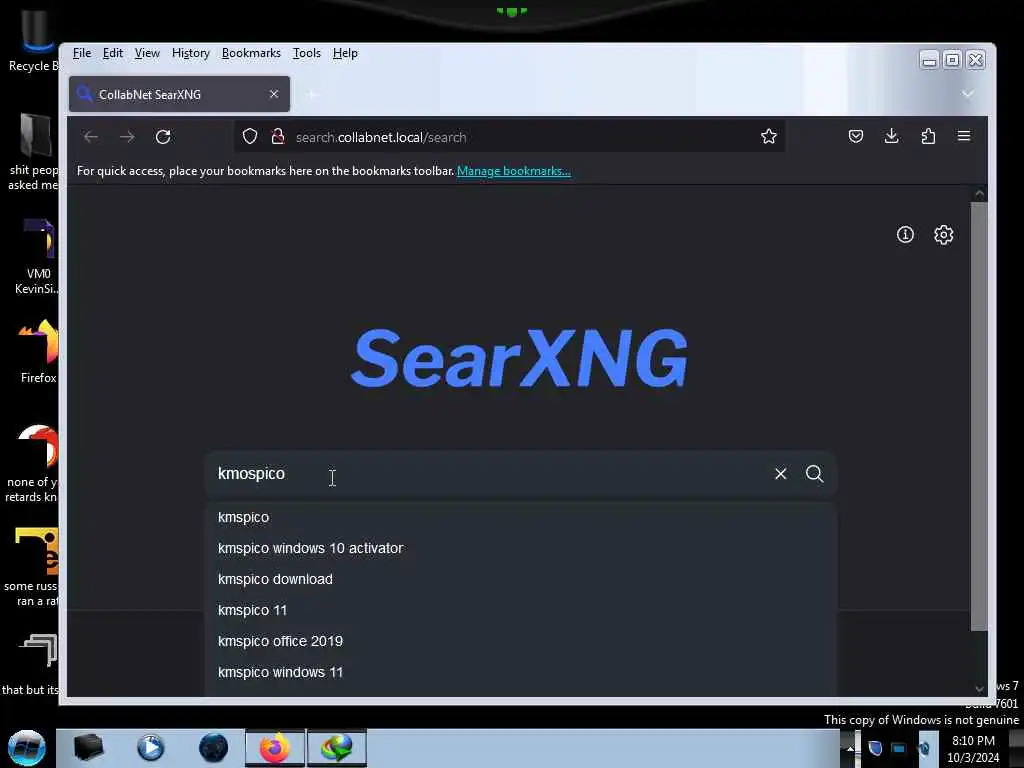Click the SearXNG logo
Image resolution: width=1024 pixels, height=768 pixels.
[x=519, y=358]
